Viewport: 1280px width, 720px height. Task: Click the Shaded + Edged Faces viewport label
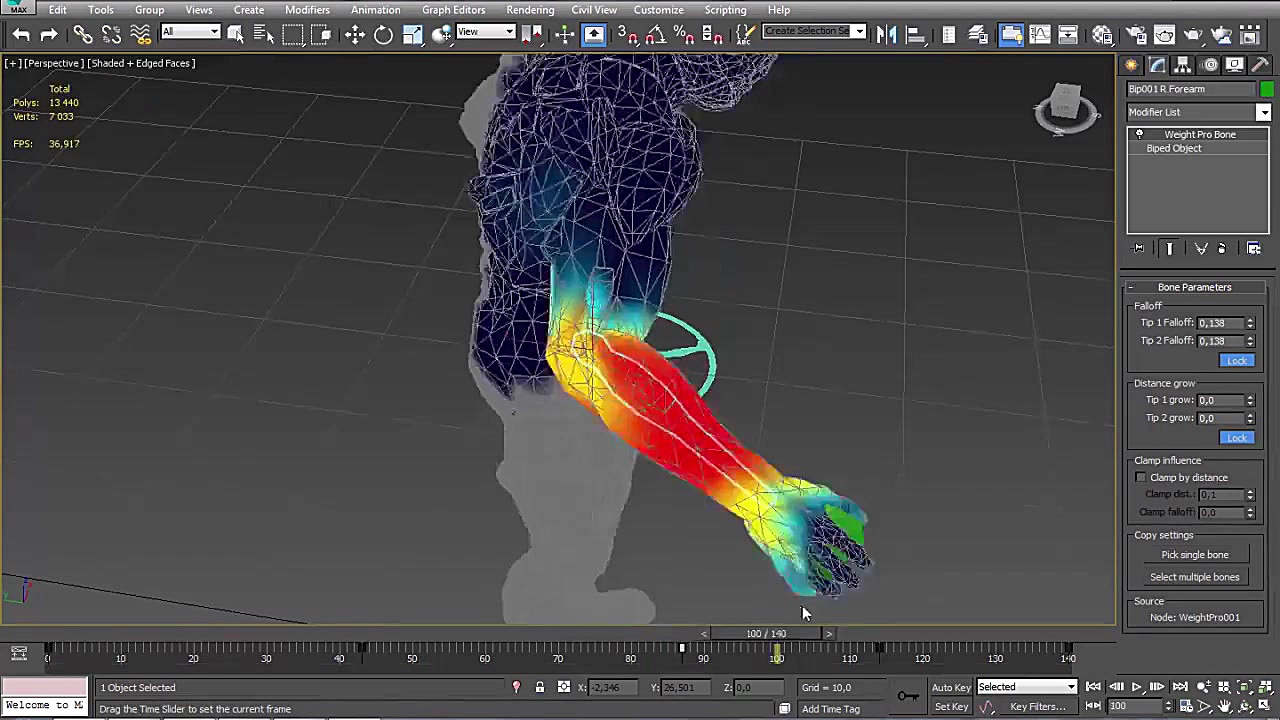[141, 63]
